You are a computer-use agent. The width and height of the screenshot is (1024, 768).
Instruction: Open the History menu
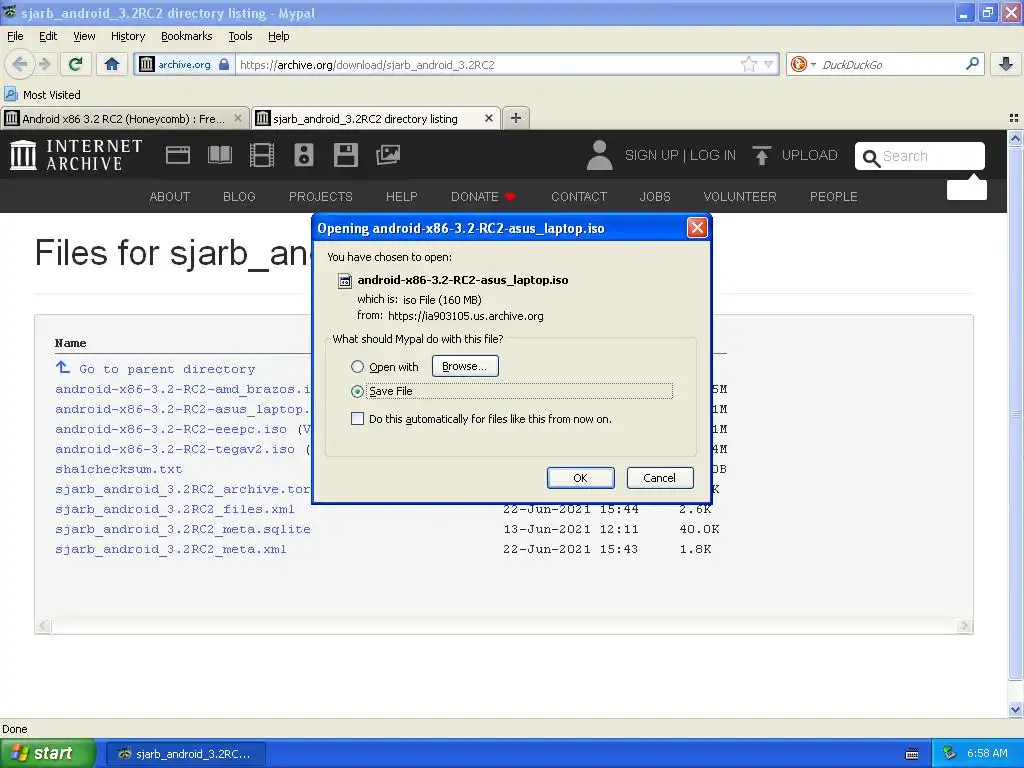point(128,36)
